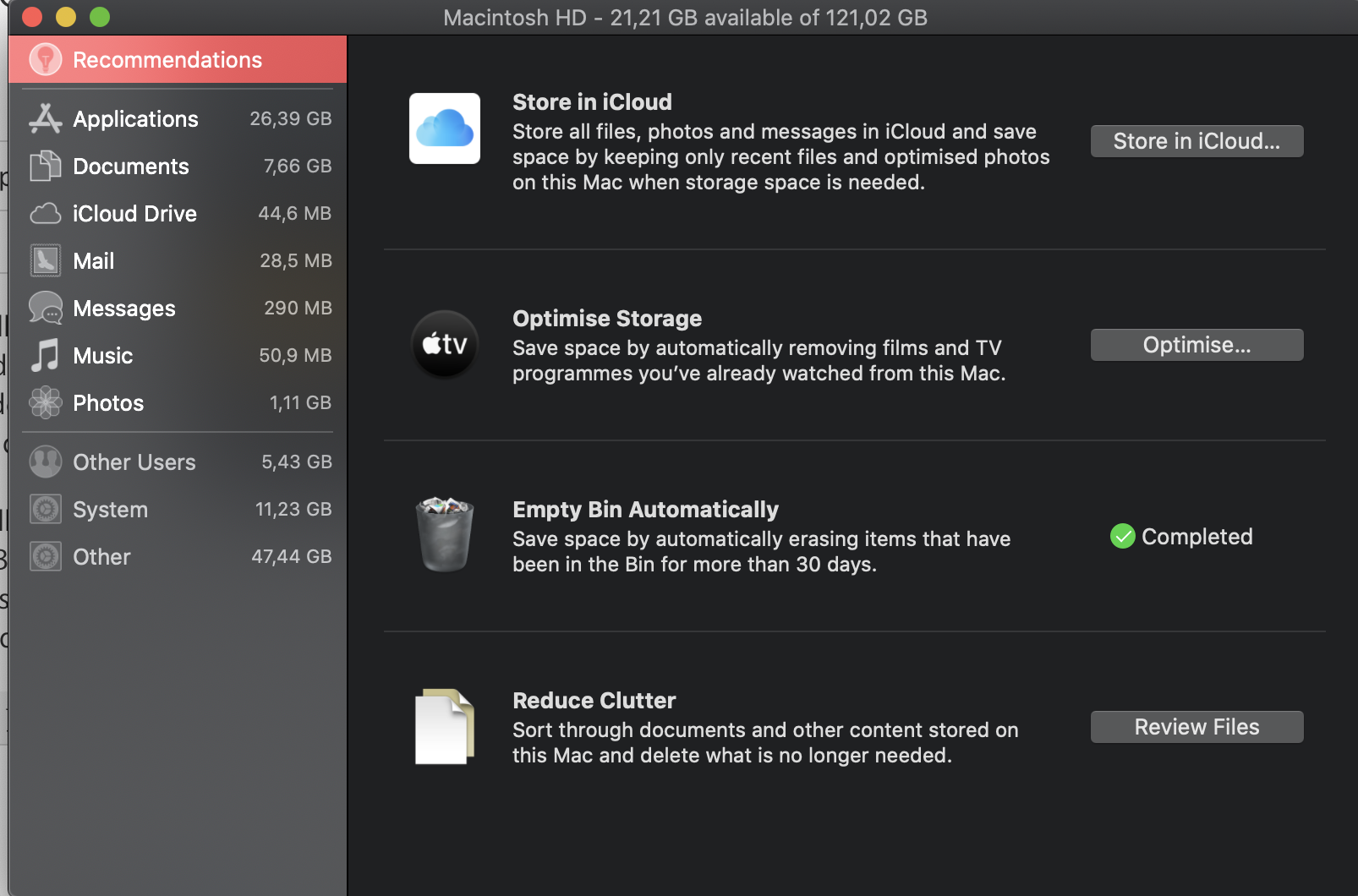Click the Macintosh HD window title
Screen dimensions: 1358x896
685,18
